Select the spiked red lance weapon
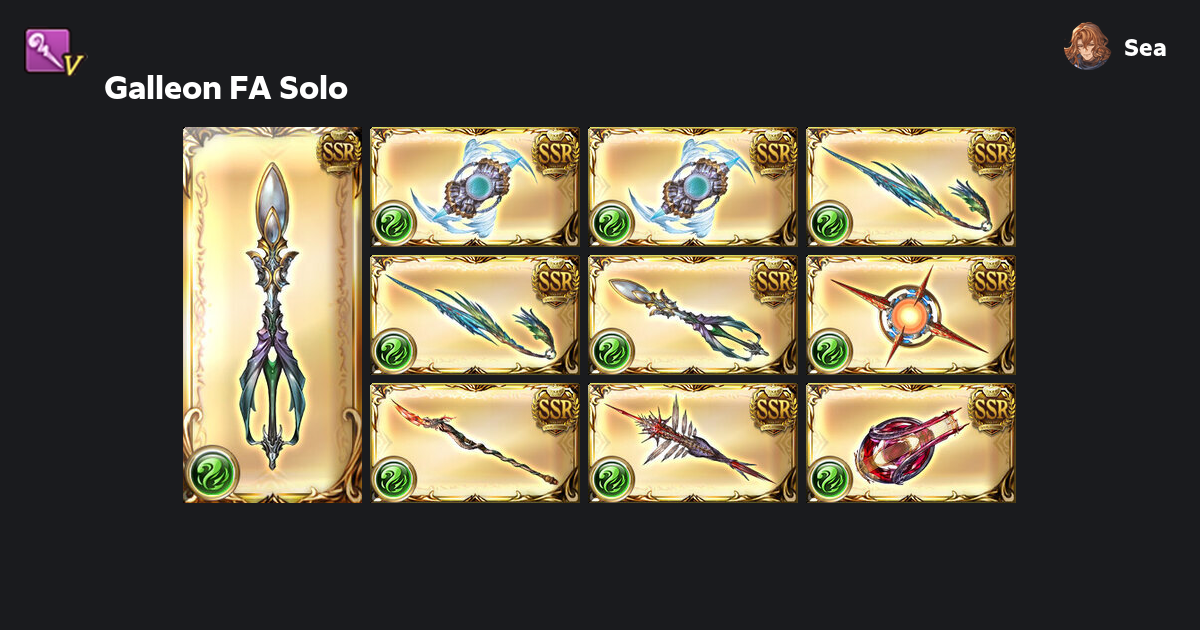The image size is (1200, 630). coord(693,443)
